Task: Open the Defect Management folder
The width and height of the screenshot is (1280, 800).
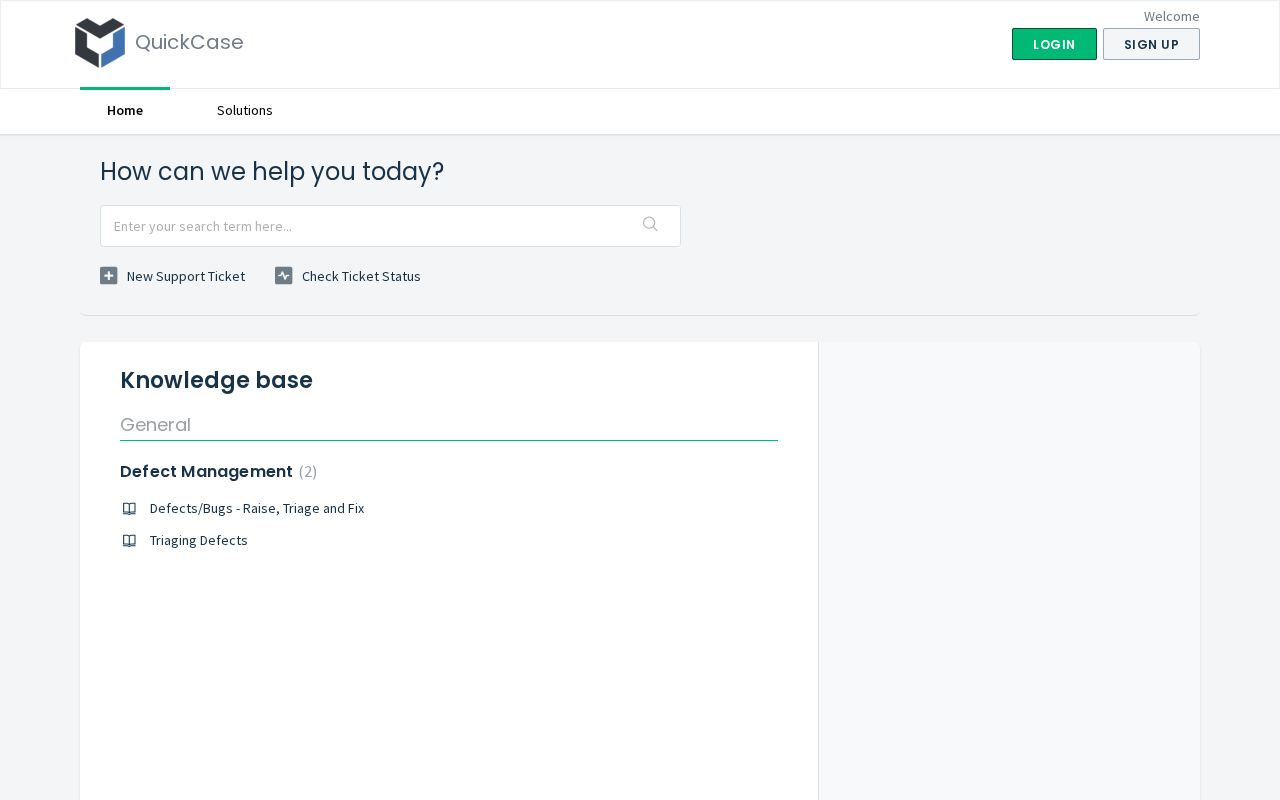Action: [x=206, y=471]
